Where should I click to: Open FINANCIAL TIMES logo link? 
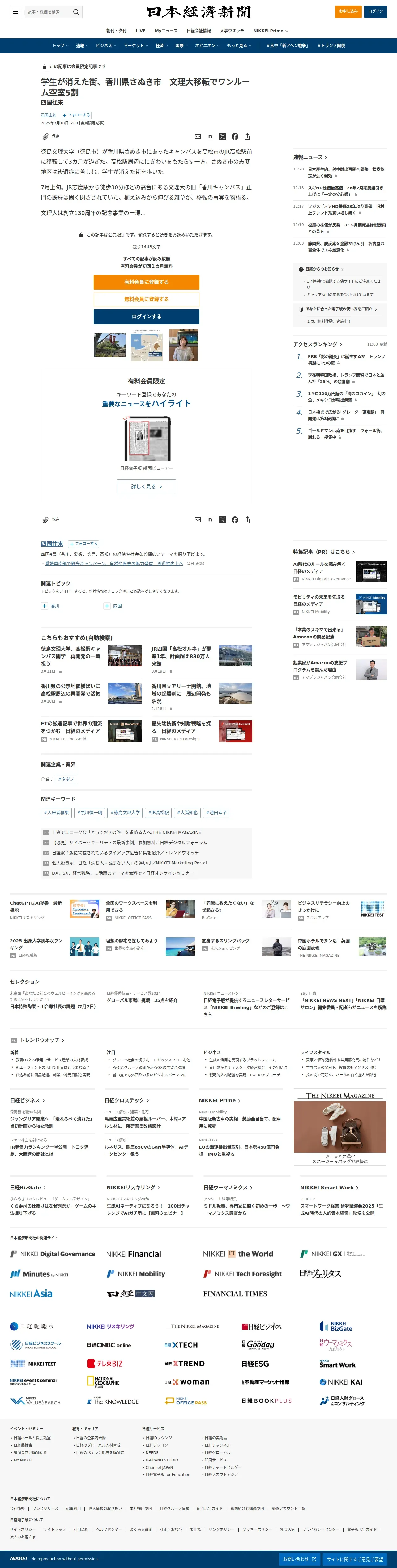235,1293
